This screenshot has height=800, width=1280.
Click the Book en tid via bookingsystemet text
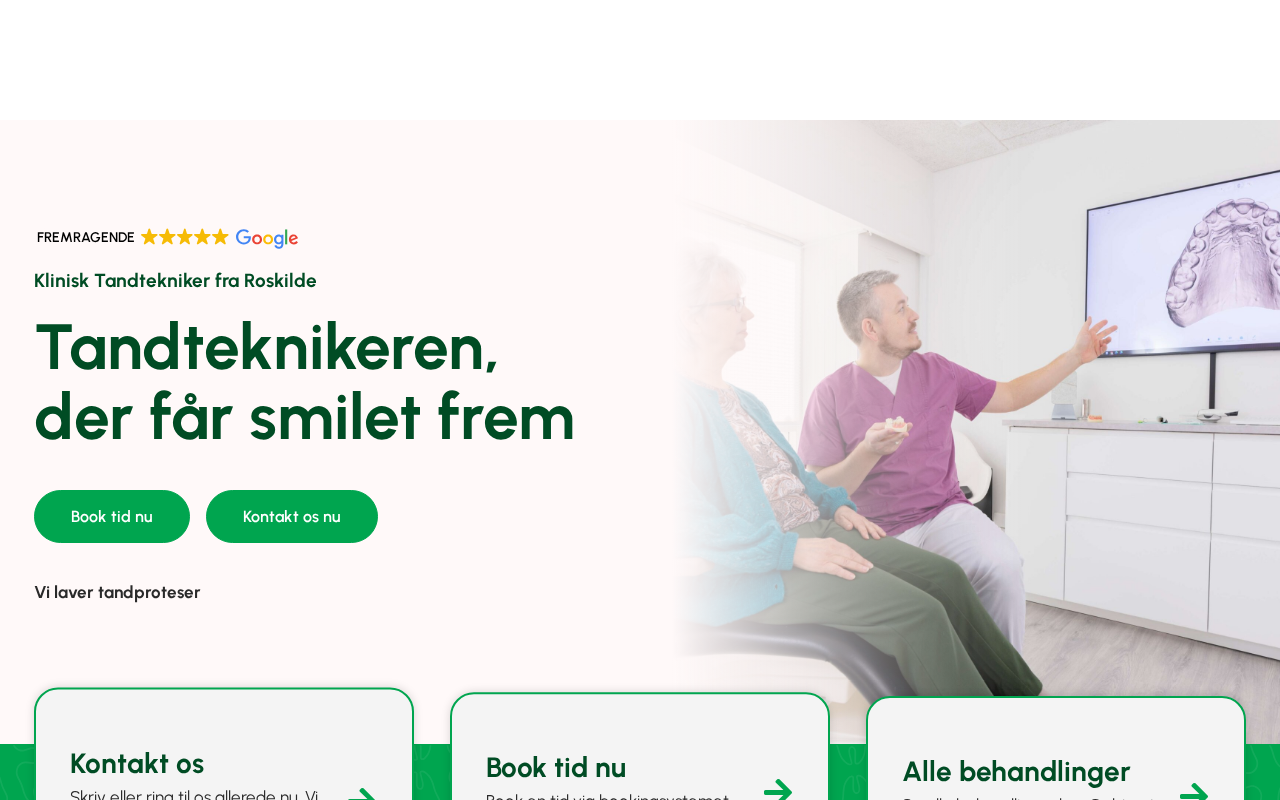[x=607, y=796]
